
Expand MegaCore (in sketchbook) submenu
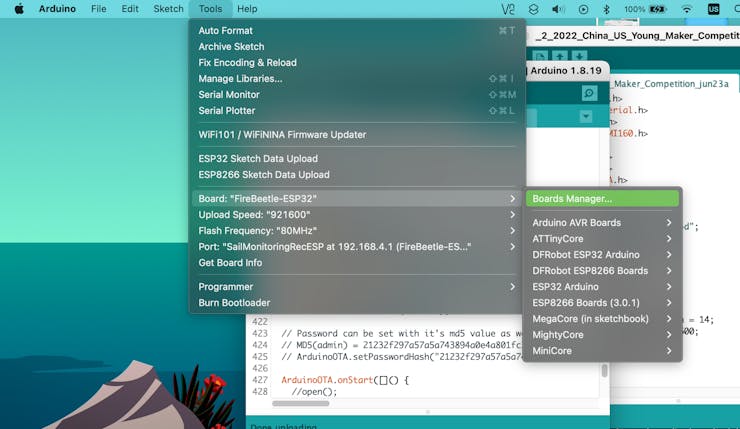pyautogui.click(x=602, y=319)
